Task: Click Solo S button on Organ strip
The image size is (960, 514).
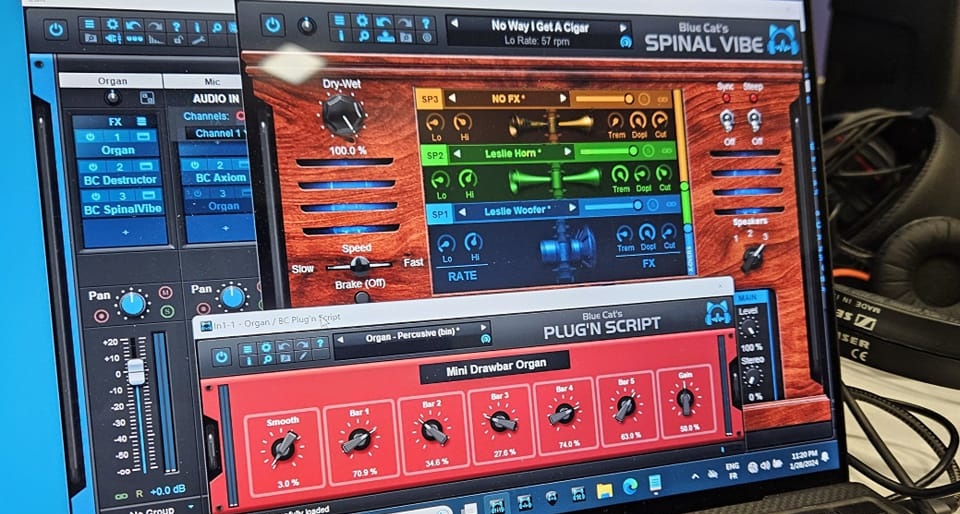Action: (x=167, y=311)
